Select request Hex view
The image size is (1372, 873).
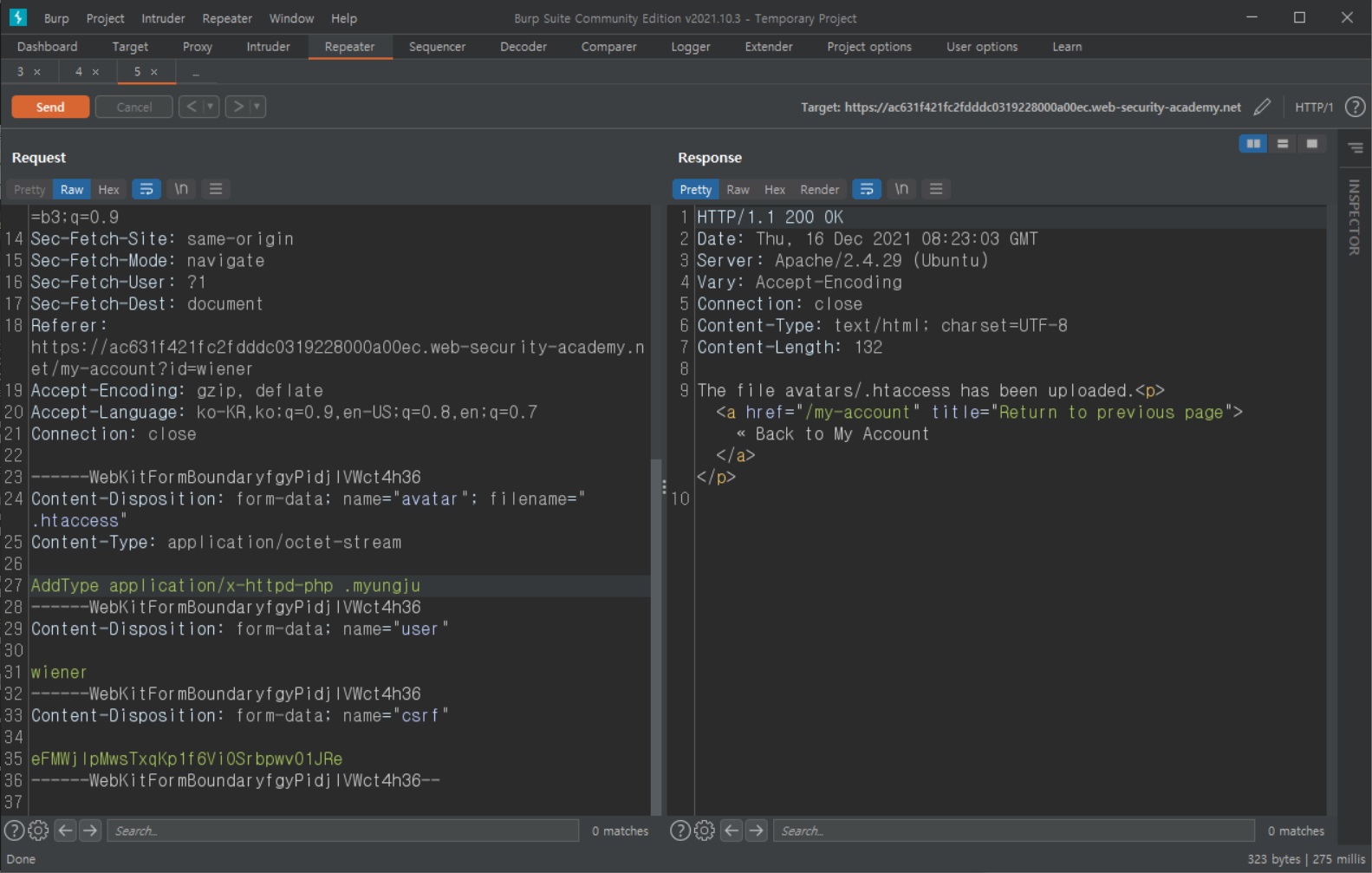pyautogui.click(x=108, y=189)
